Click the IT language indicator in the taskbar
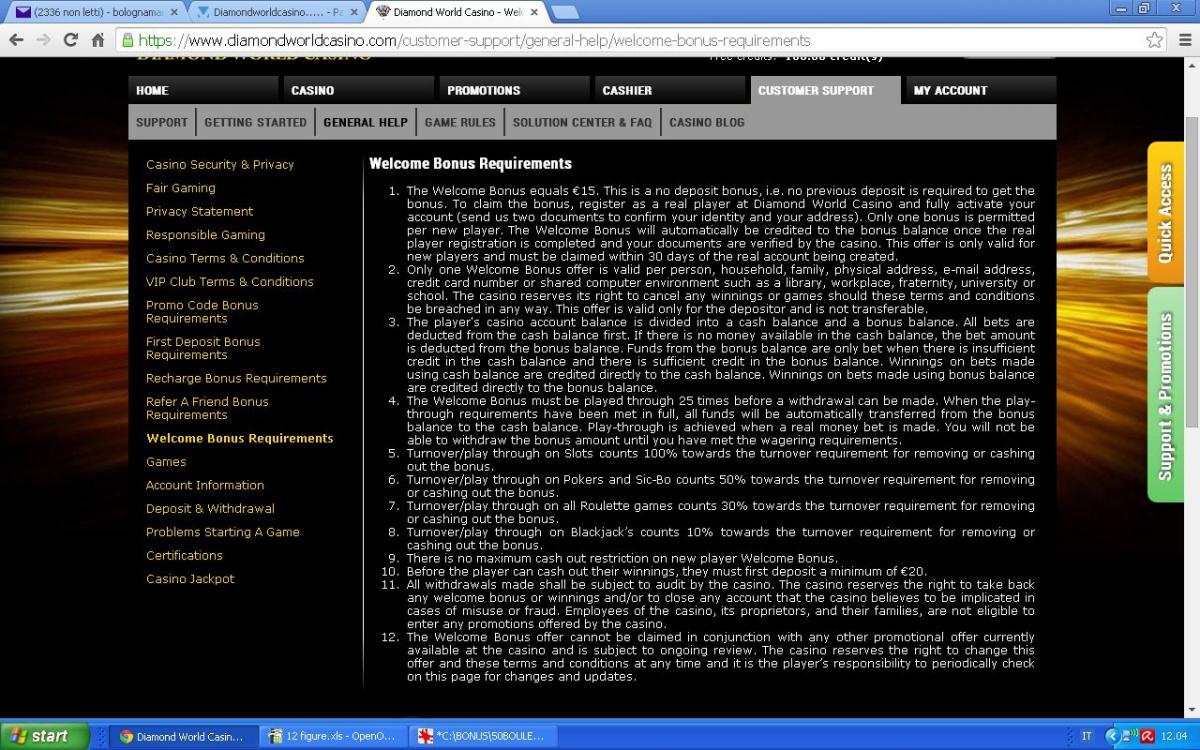The image size is (1200, 750). (1087, 737)
